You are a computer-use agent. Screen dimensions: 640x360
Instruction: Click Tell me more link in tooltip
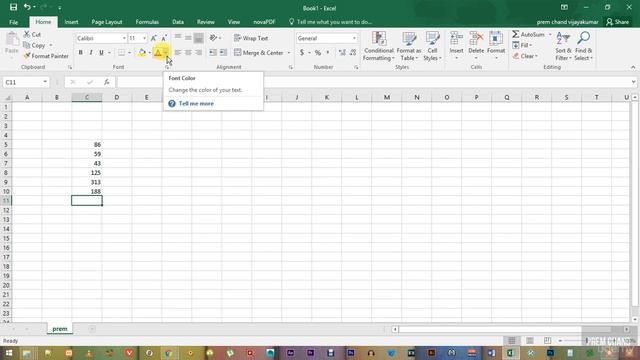196,104
